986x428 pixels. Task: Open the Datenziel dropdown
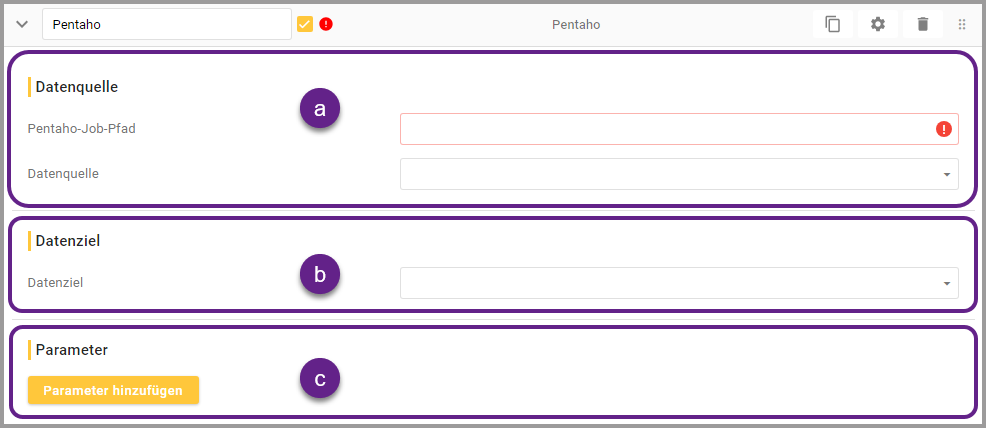679,283
